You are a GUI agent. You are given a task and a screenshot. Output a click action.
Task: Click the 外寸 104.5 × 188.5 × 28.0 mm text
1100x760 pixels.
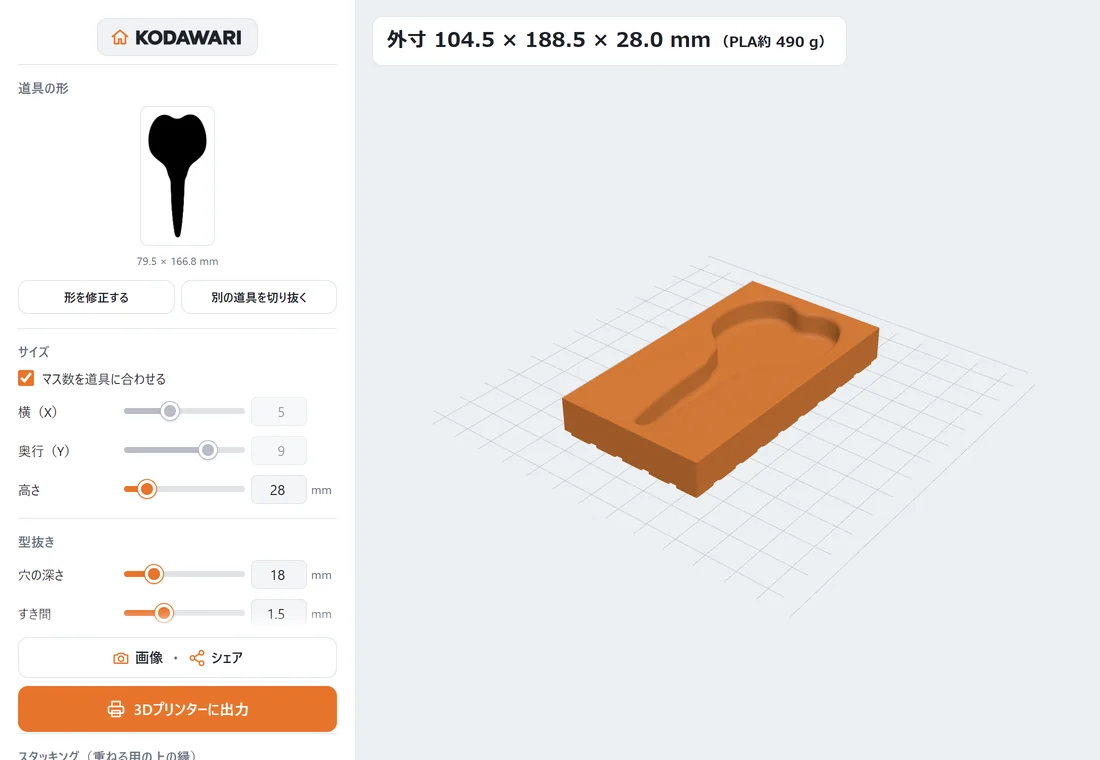click(549, 40)
